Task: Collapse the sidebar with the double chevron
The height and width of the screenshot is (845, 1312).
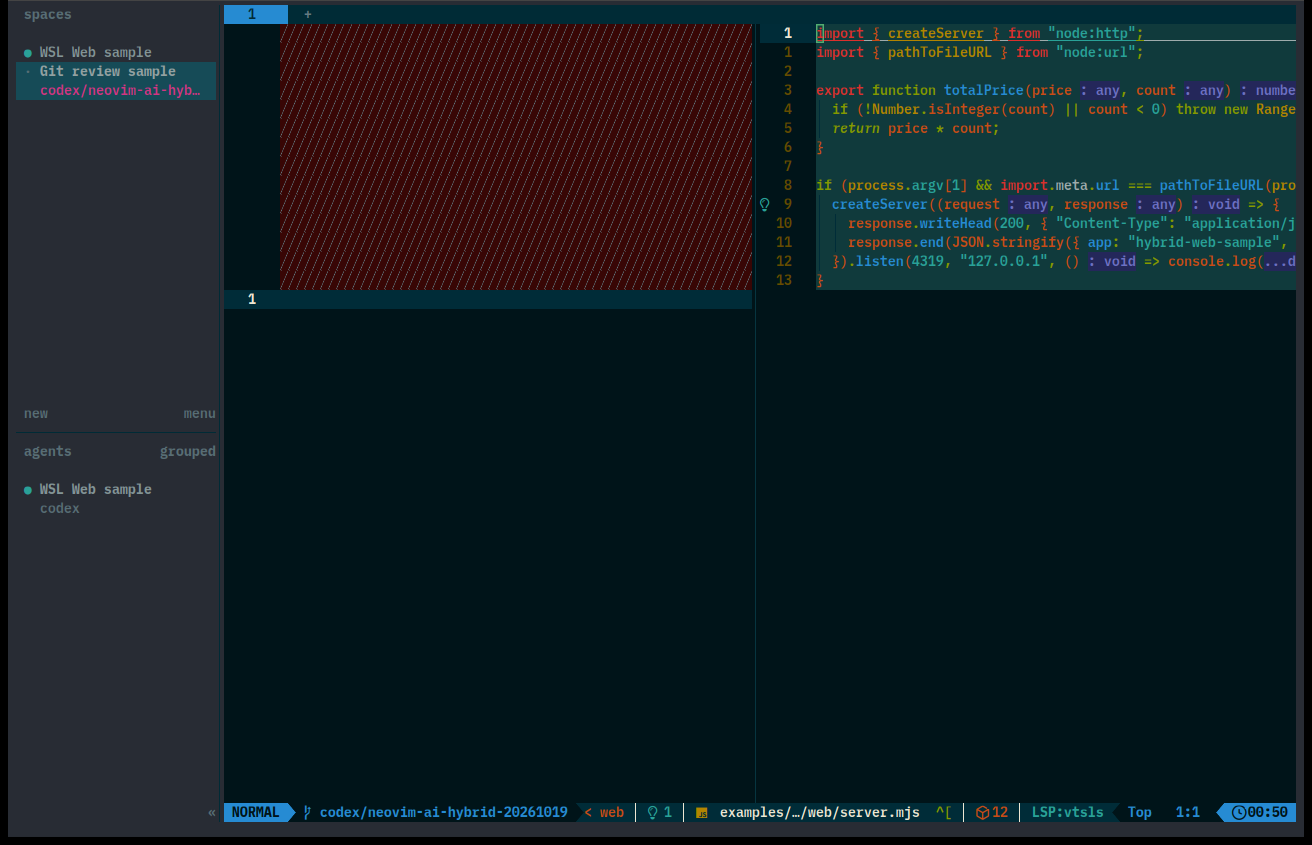Action: pyautogui.click(x=212, y=812)
